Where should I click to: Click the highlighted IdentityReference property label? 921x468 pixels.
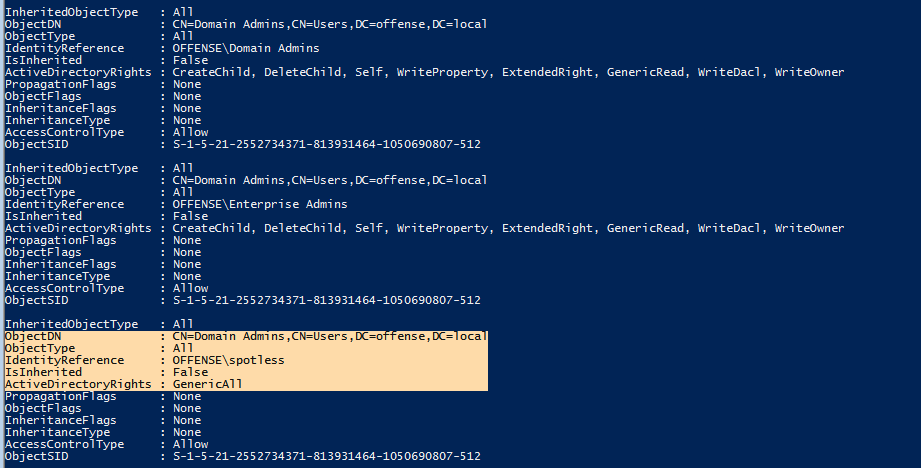pos(64,360)
